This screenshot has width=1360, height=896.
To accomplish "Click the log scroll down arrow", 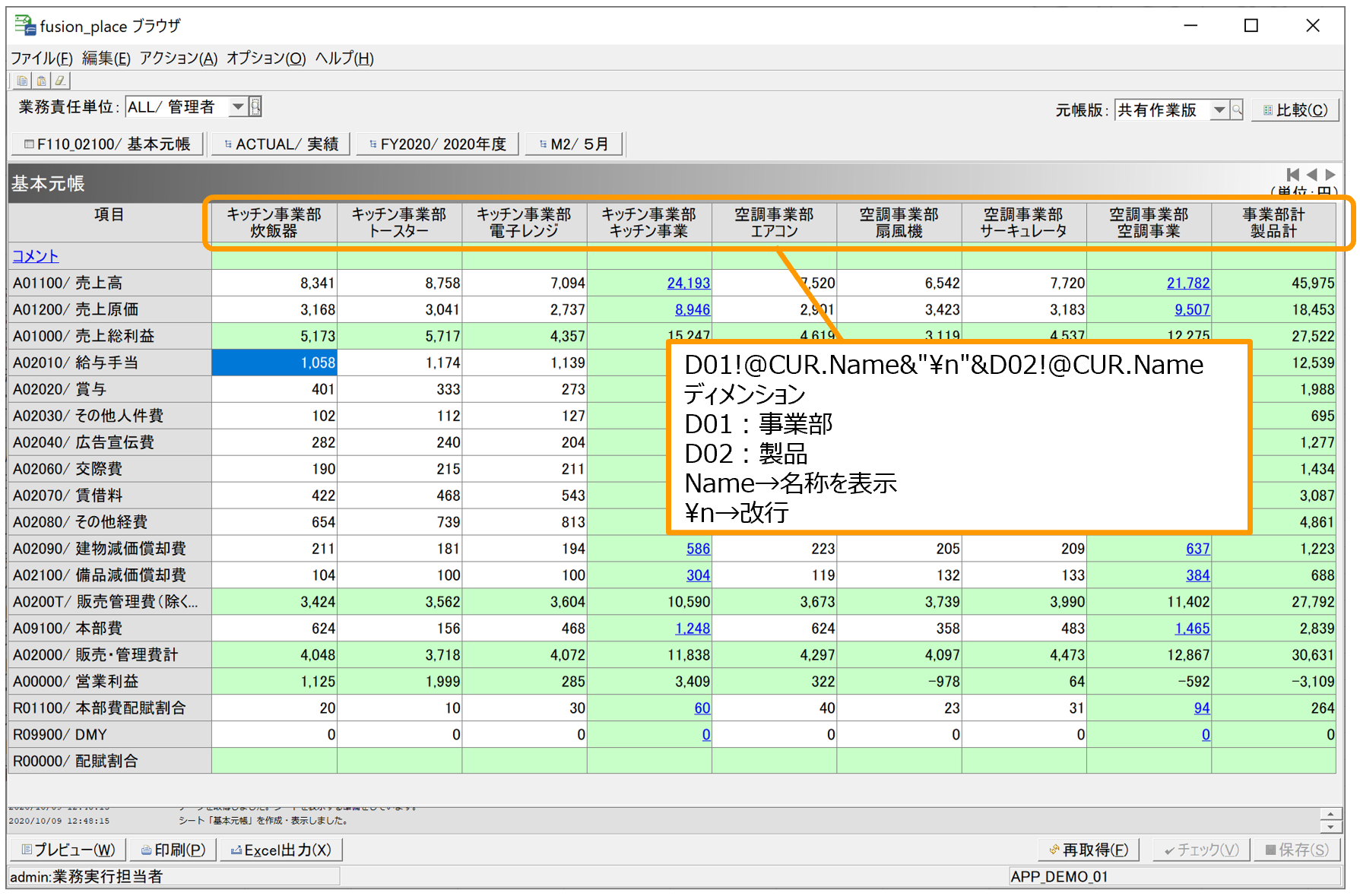I will coord(1330,826).
